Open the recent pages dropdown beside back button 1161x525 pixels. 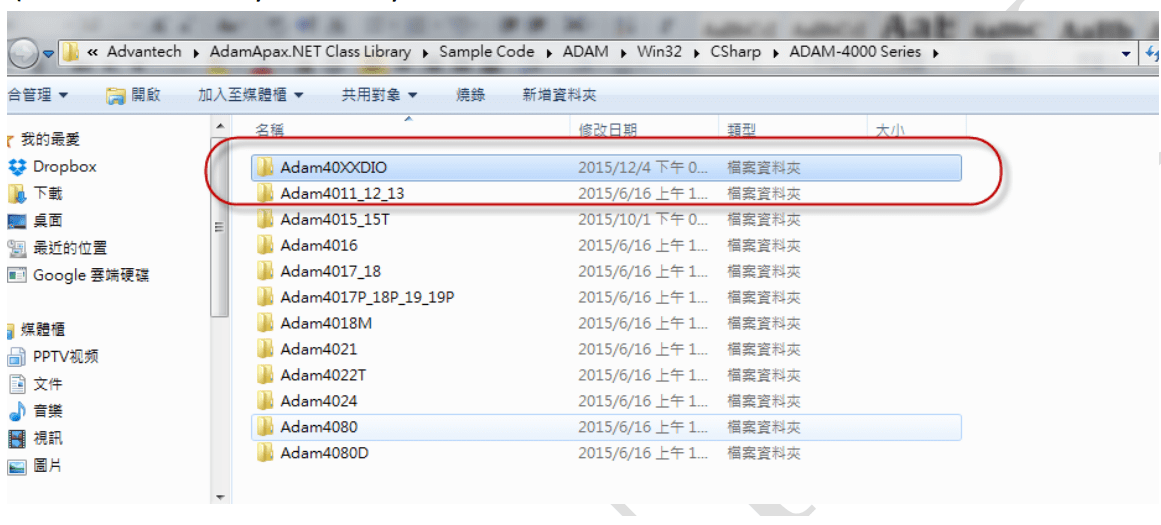click(x=48, y=54)
